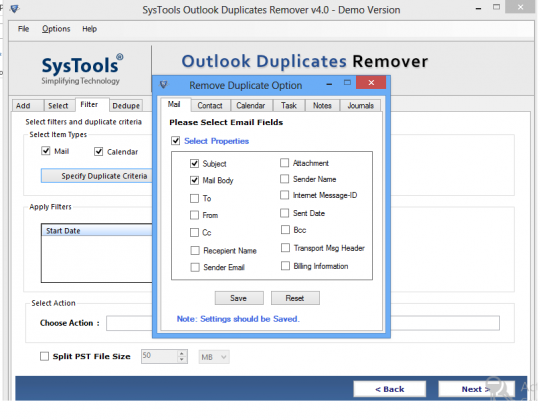Screen dimensions: 540x420
Task: Close the main SysTools window
Action: click(x=520, y=7)
